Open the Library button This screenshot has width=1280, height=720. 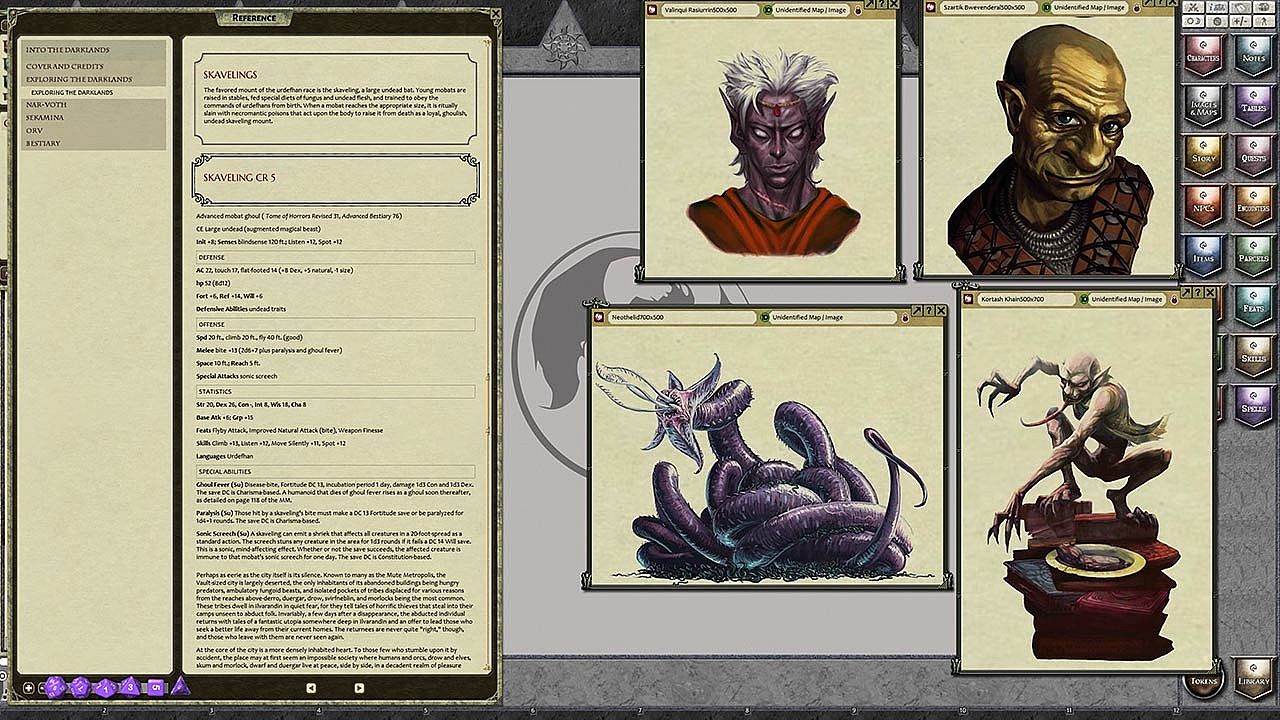(x=1252, y=678)
